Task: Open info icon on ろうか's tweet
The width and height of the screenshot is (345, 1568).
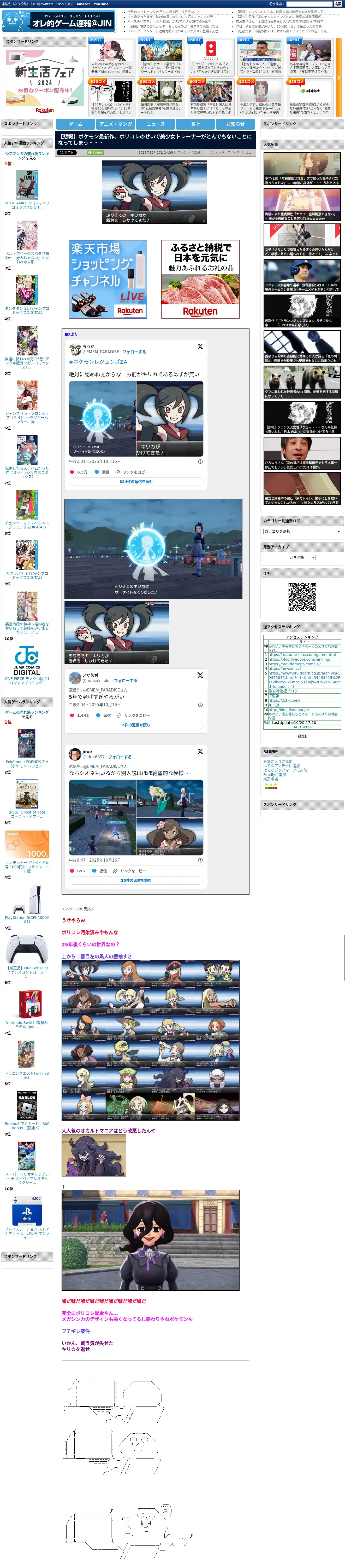Action: (200, 462)
